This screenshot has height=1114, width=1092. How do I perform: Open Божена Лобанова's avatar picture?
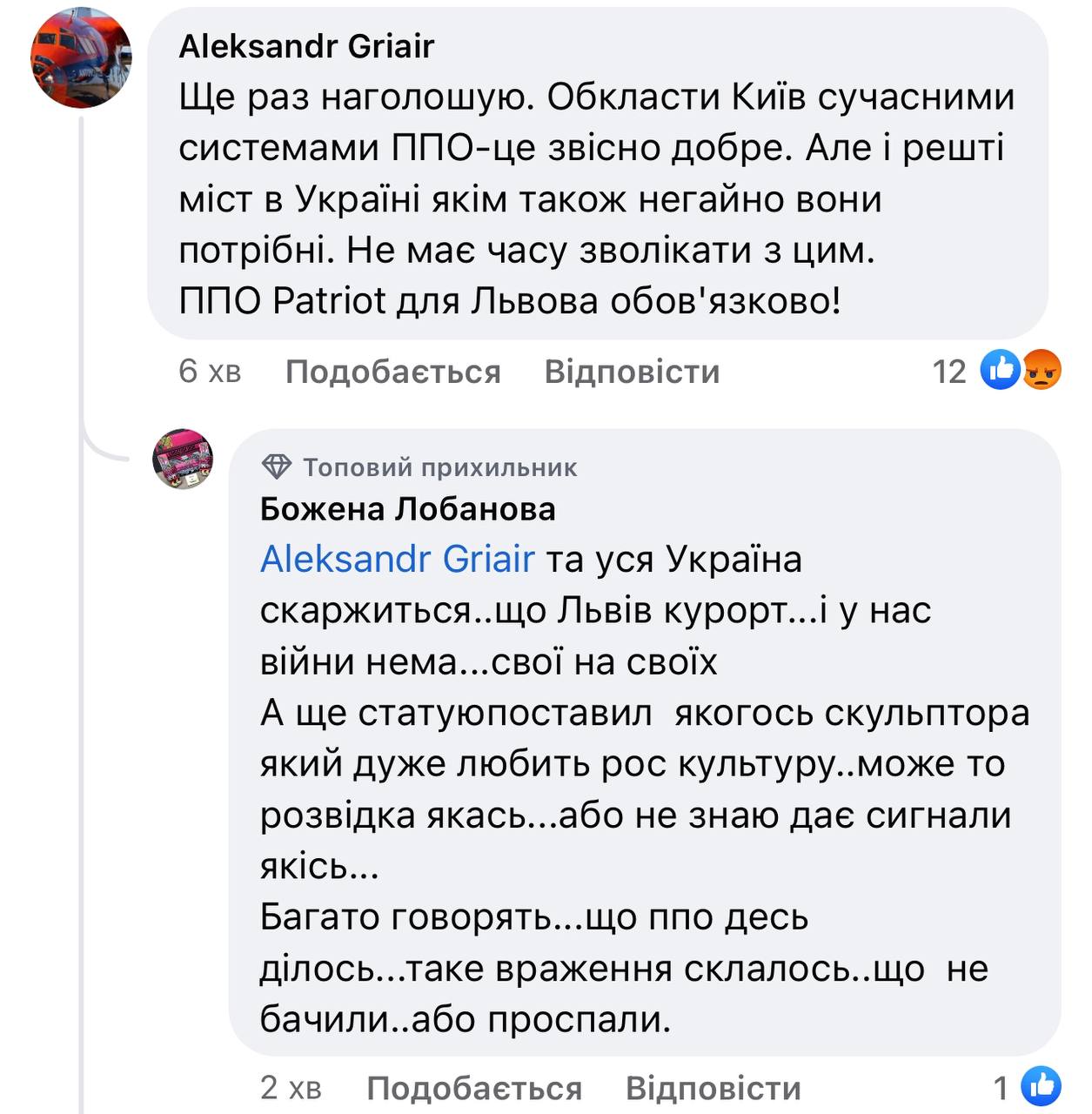[x=183, y=459]
